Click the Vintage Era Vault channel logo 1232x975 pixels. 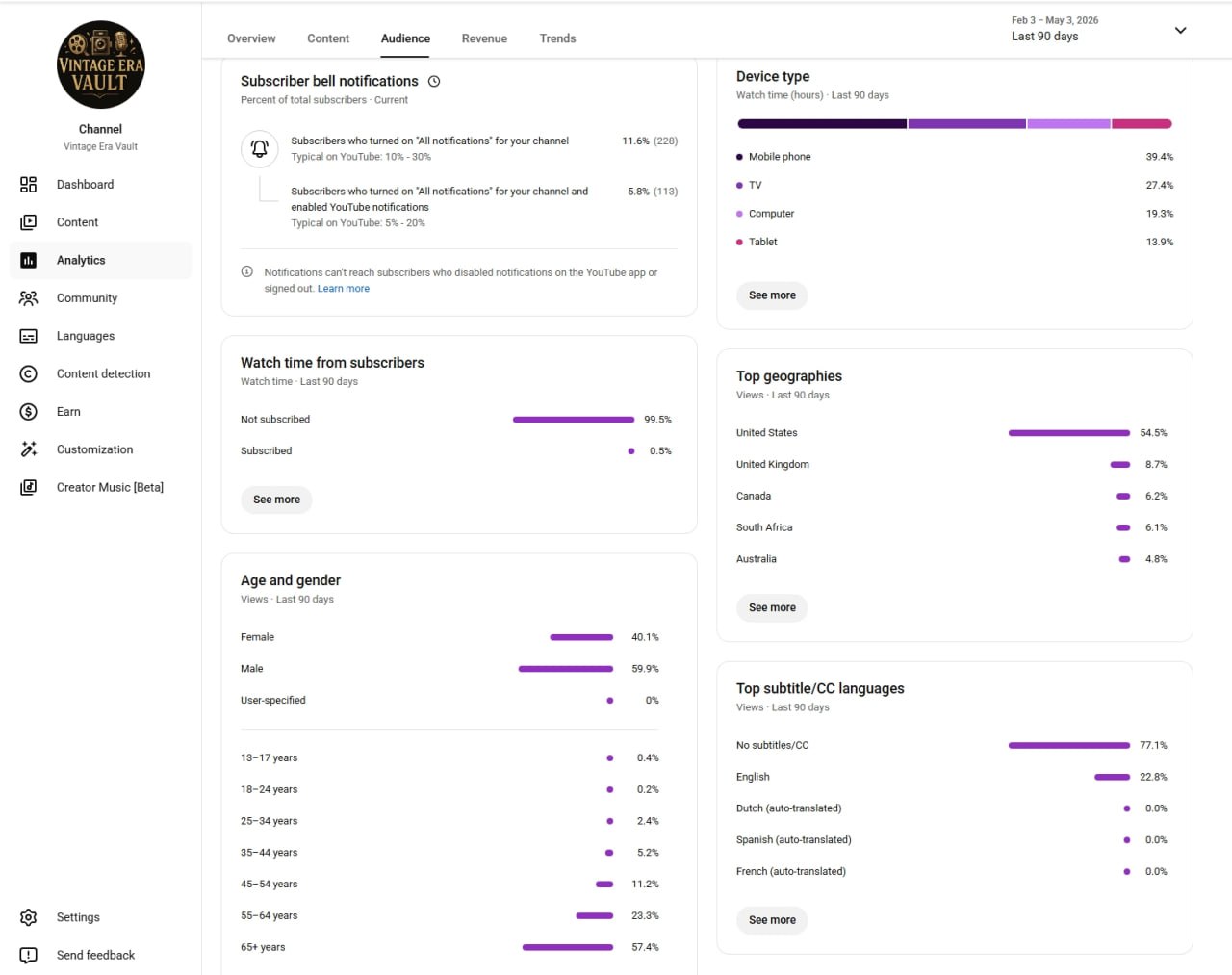[101, 64]
